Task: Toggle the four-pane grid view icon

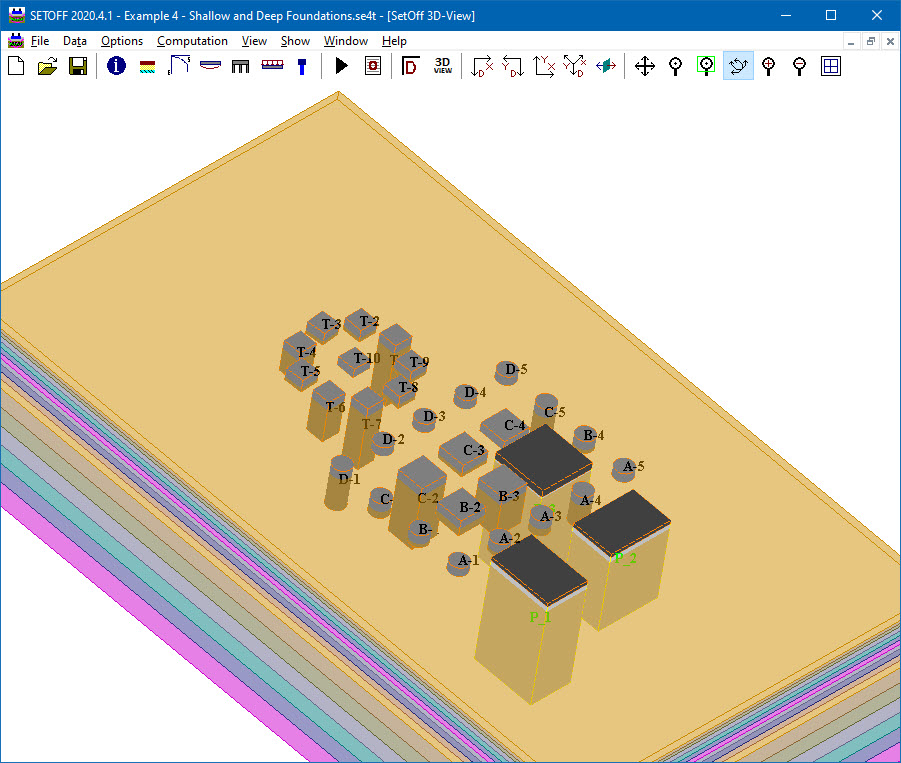Action: coord(830,67)
